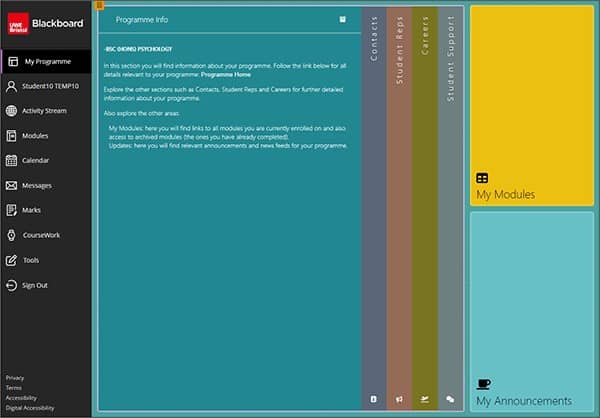
Task: View Marks page
Action: coord(46,210)
